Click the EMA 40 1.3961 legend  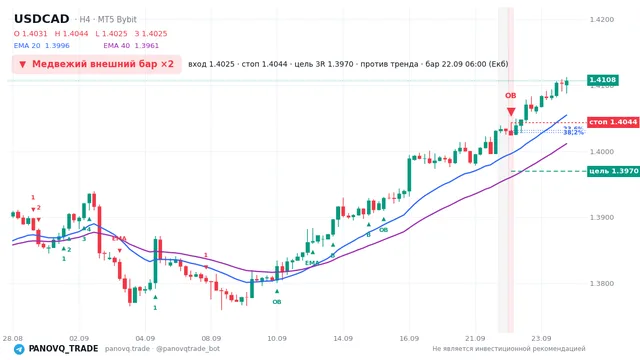tap(131, 45)
